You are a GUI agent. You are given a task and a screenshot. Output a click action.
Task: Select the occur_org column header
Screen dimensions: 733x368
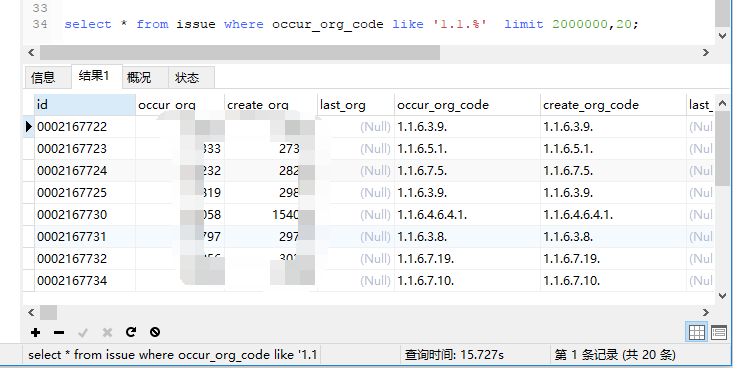pos(180,105)
